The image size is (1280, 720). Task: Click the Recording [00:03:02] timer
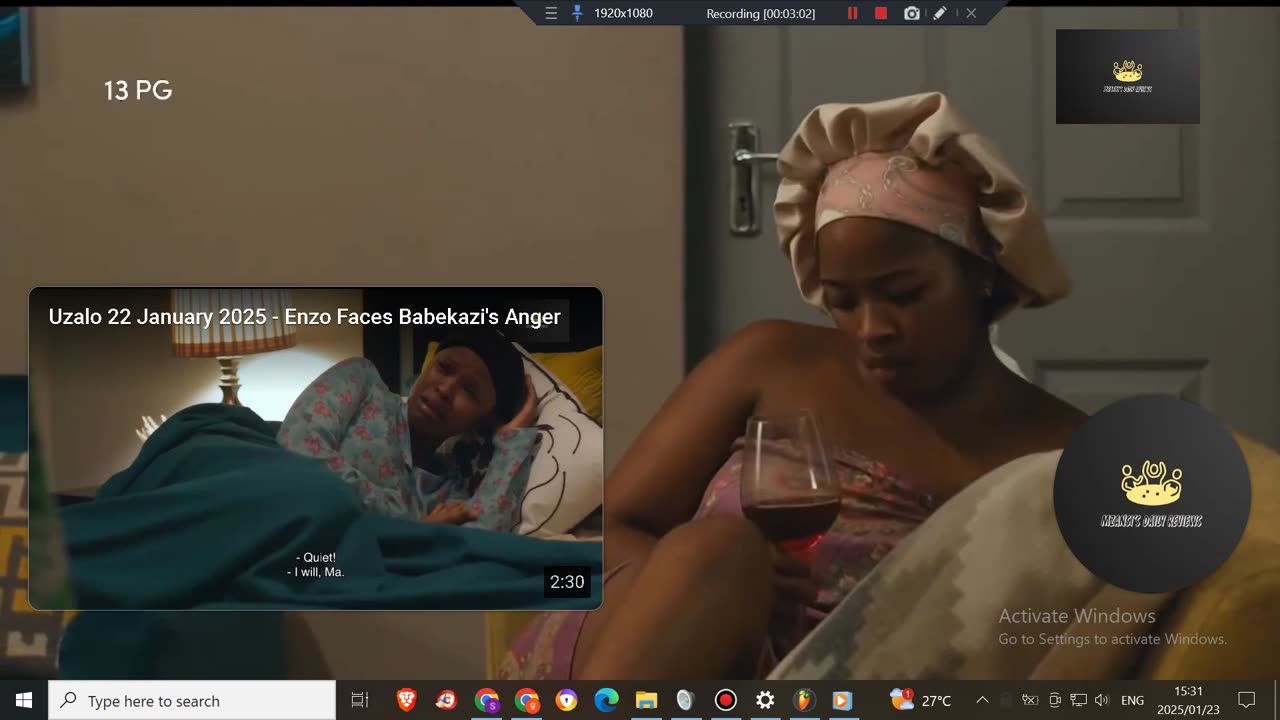click(760, 13)
